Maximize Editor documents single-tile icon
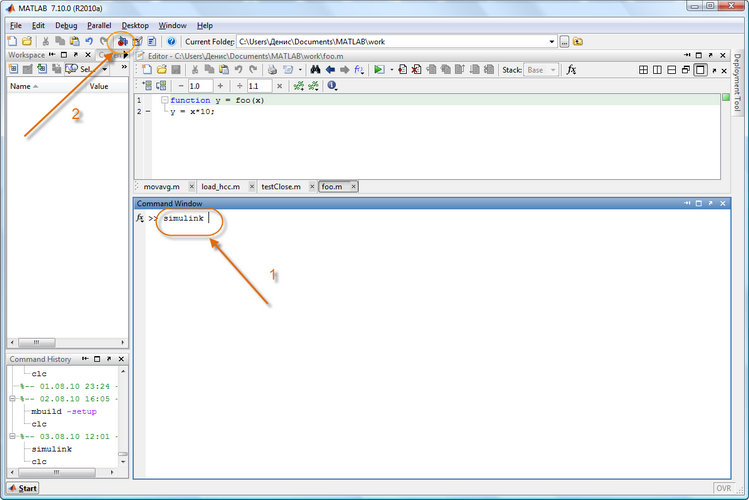 coord(700,70)
